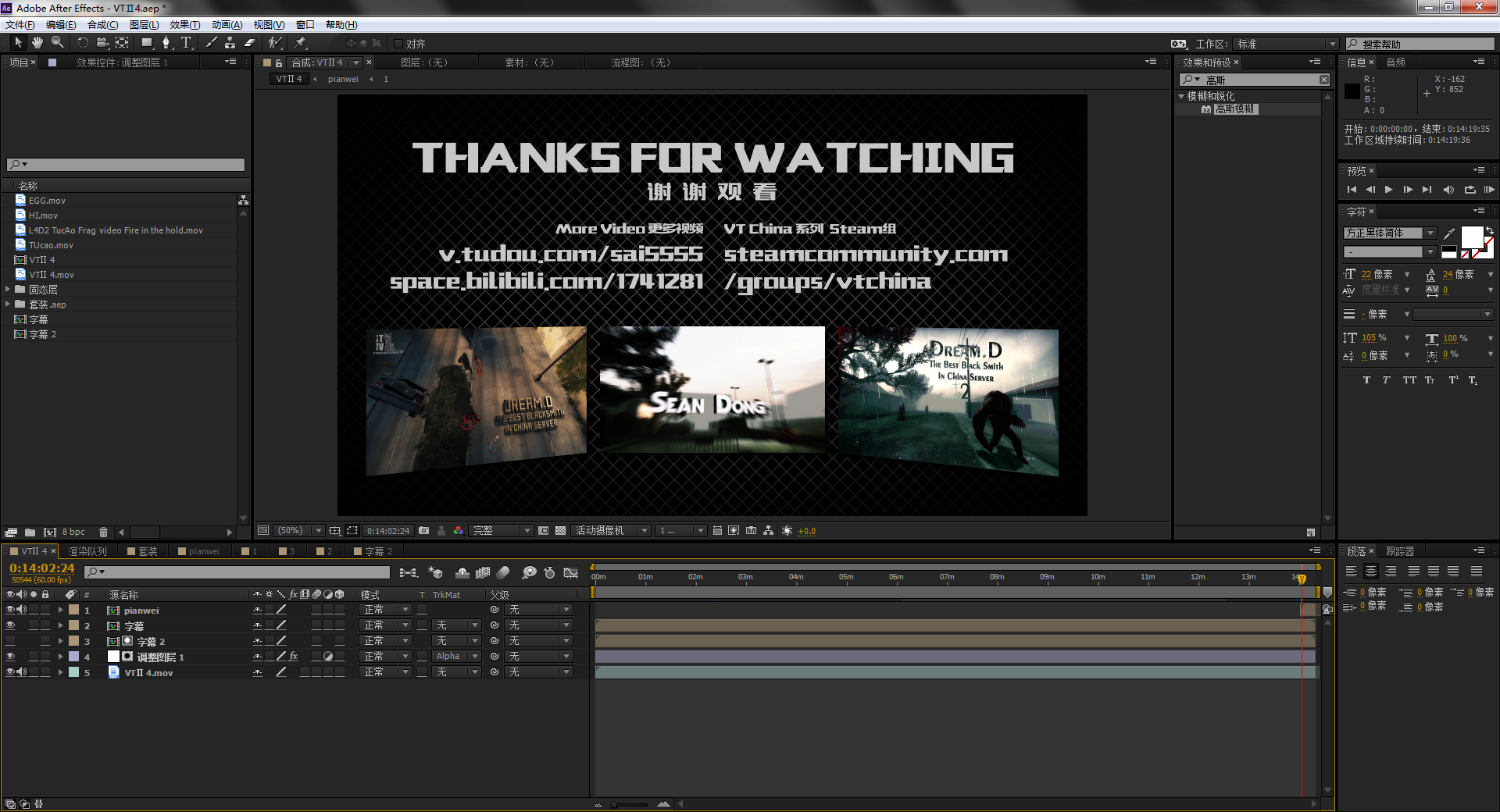
Task: Select the Hand tool
Action: (x=37, y=43)
